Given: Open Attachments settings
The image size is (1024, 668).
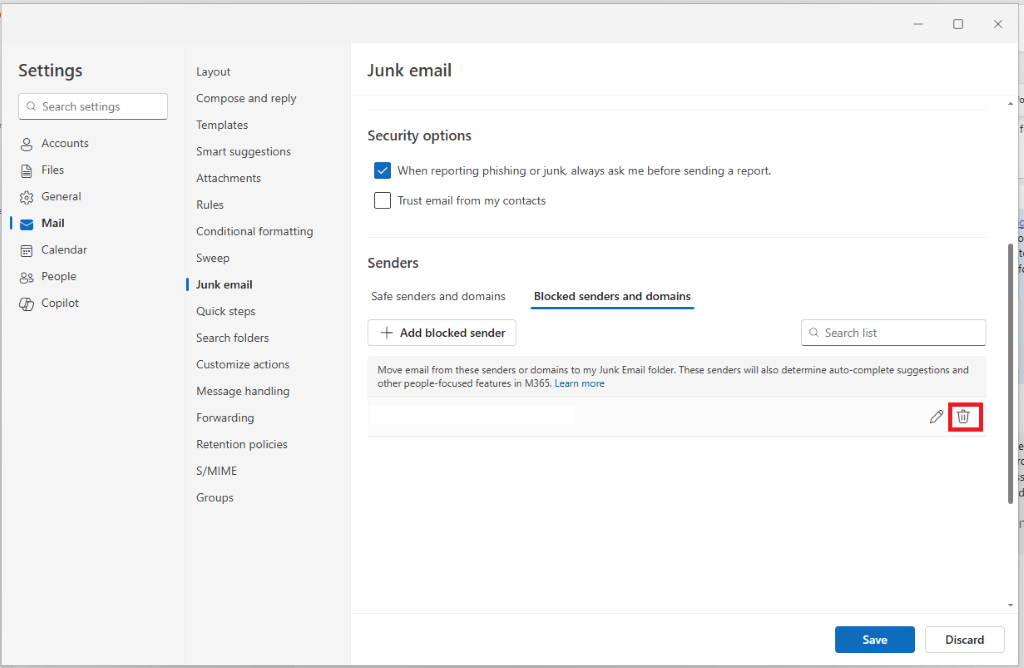Looking at the screenshot, I should [228, 178].
